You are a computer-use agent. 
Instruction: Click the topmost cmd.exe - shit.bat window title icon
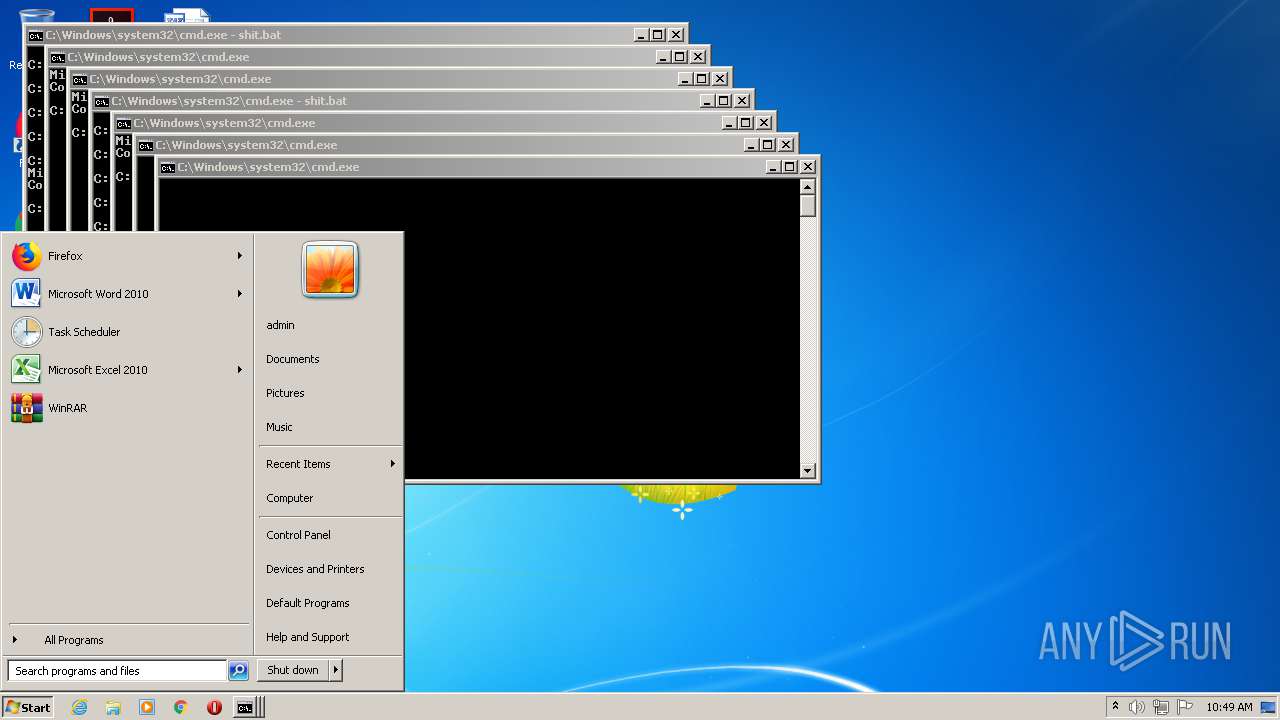(x=36, y=35)
